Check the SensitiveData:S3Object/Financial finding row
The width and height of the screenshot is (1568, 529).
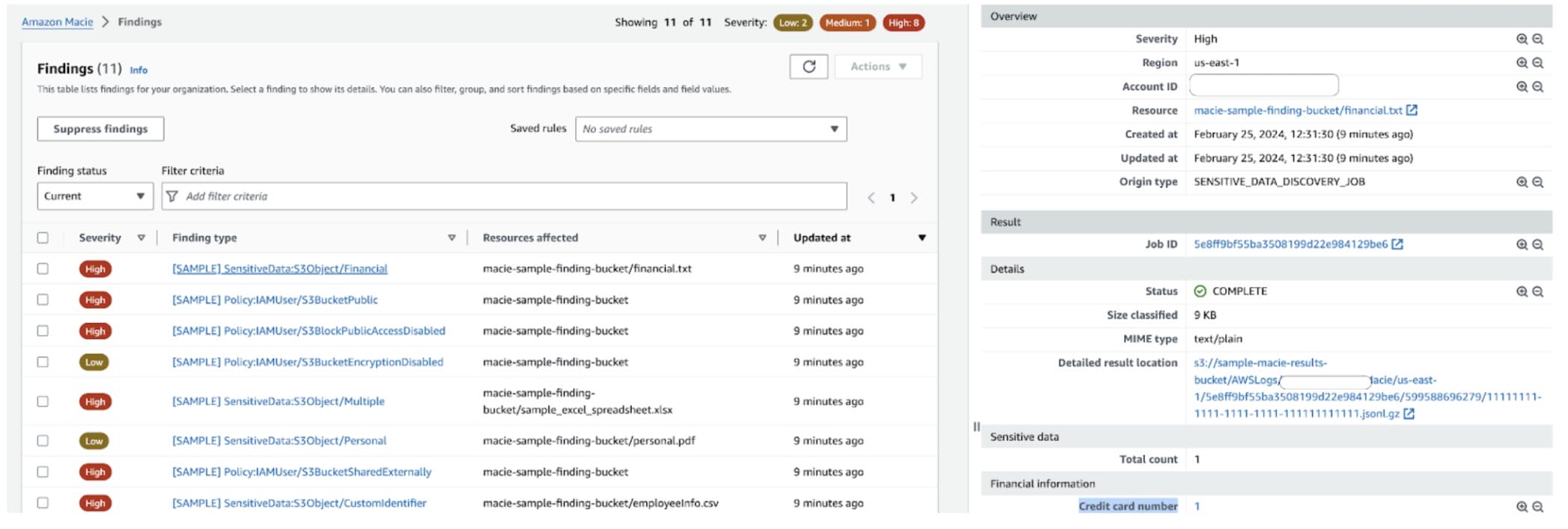click(43, 269)
